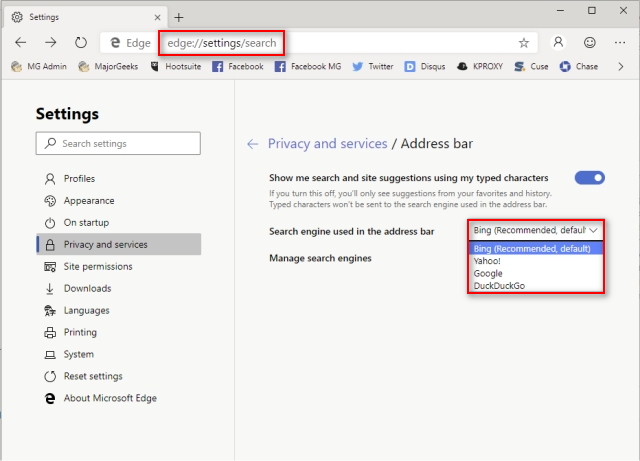Open Disqus bookmark

425,67
